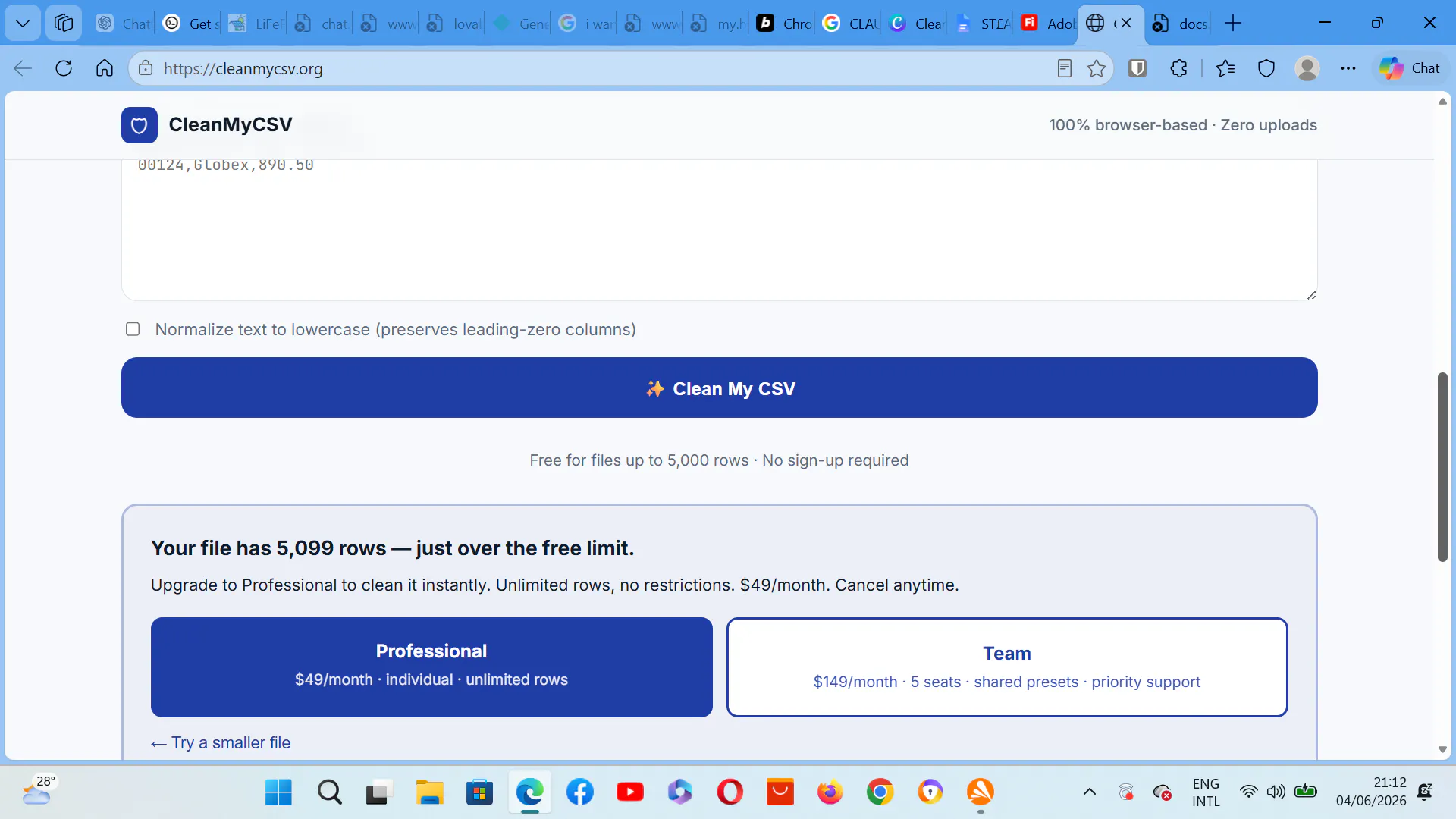Open the profile avatar icon
1456x819 pixels.
click(1307, 68)
